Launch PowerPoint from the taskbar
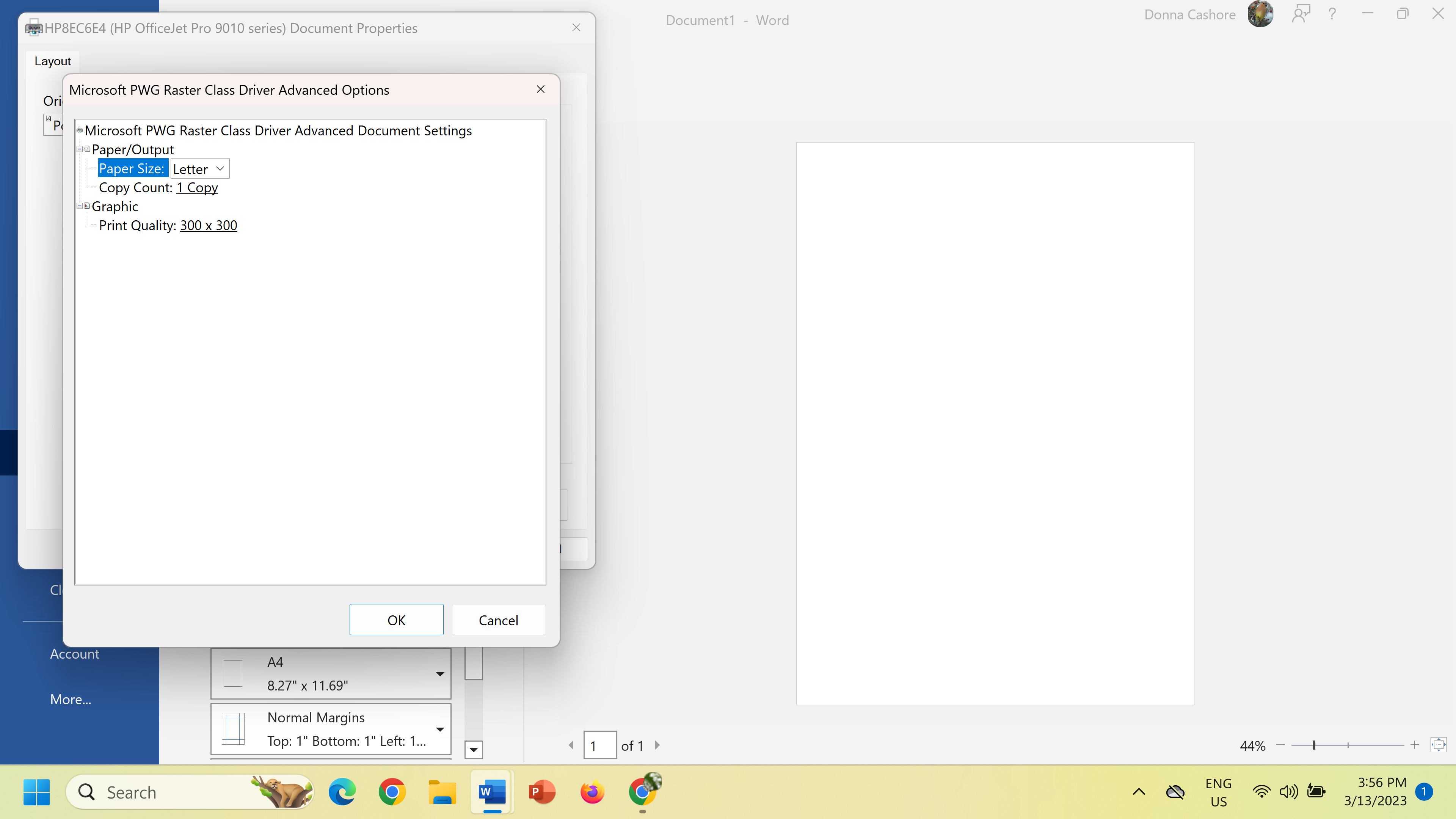 point(540,791)
